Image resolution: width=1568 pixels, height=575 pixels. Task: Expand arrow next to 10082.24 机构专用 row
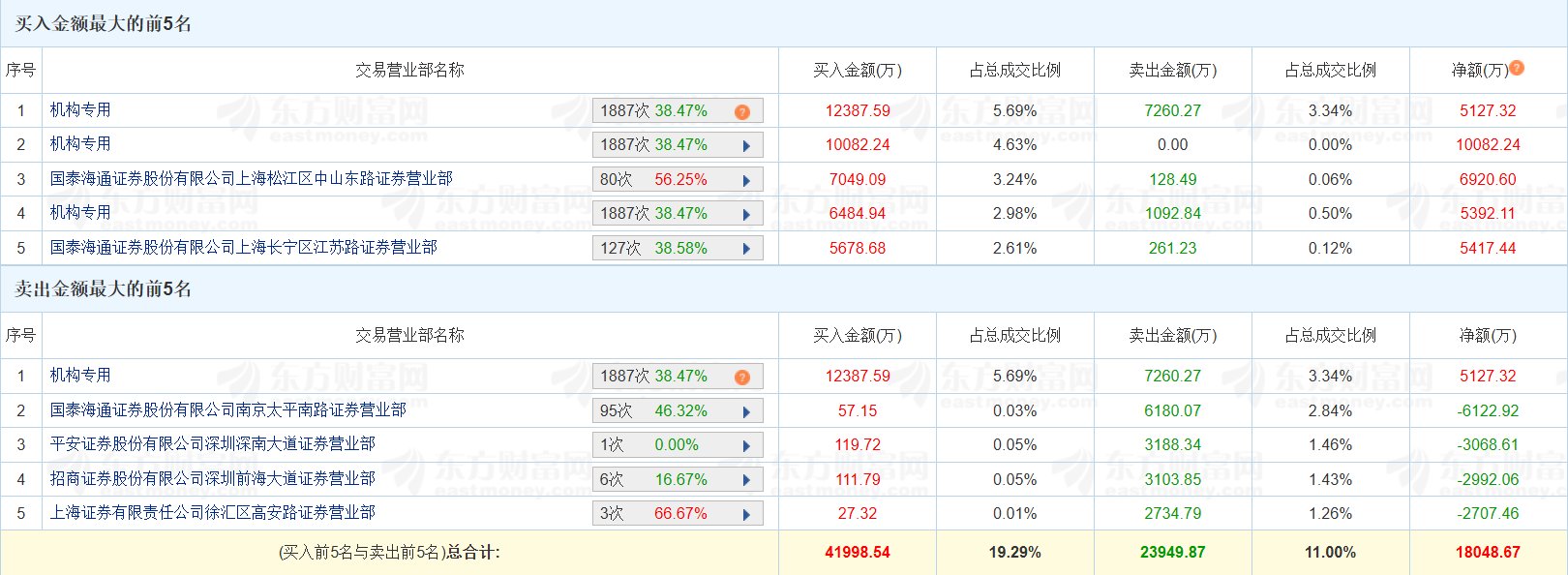coord(746,146)
